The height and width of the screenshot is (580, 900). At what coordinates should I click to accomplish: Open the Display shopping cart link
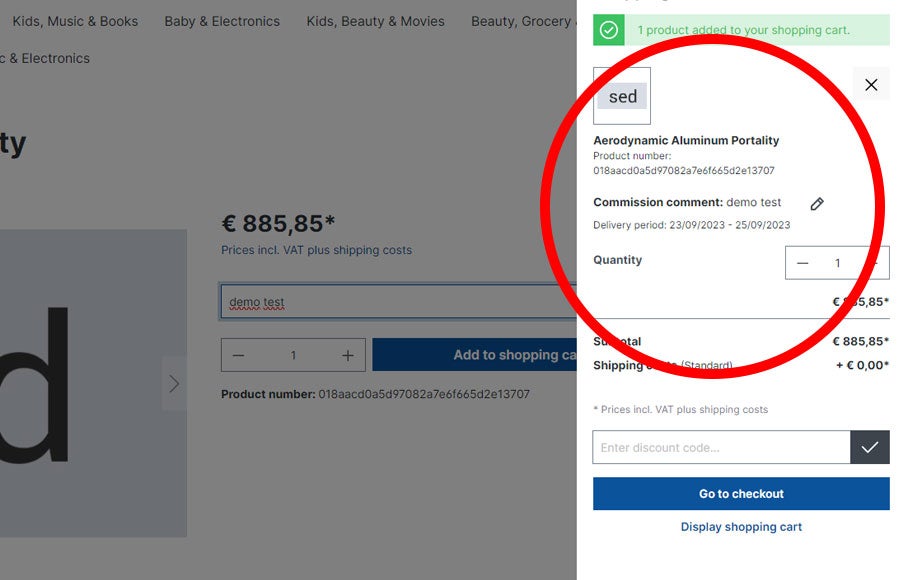(x=741, y=527)
